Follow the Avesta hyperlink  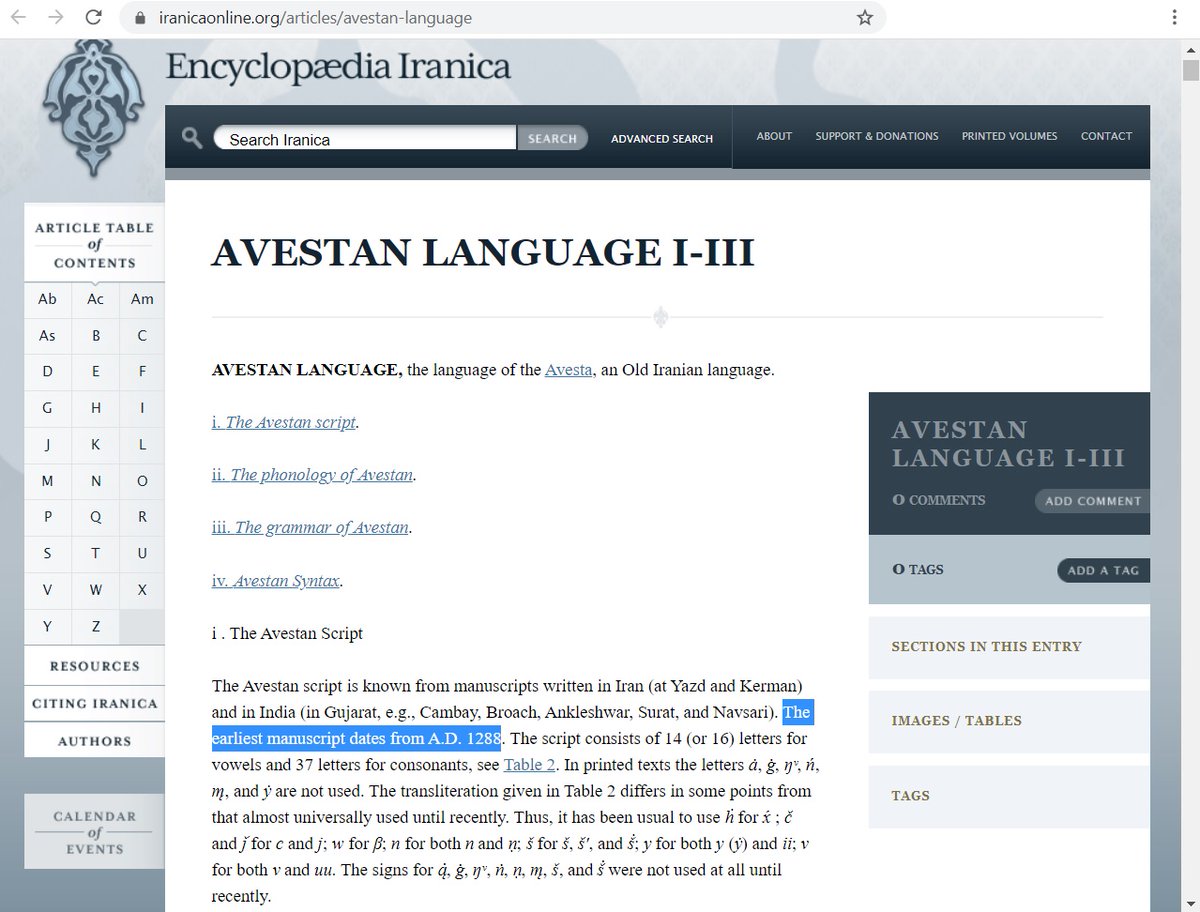coord(569,370)
